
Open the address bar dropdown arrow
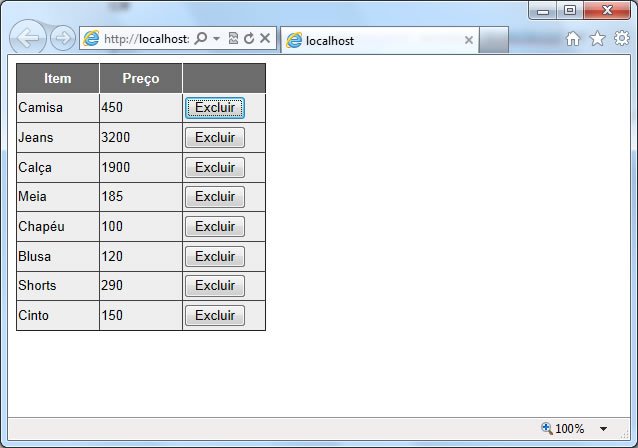tap(216, 39)
